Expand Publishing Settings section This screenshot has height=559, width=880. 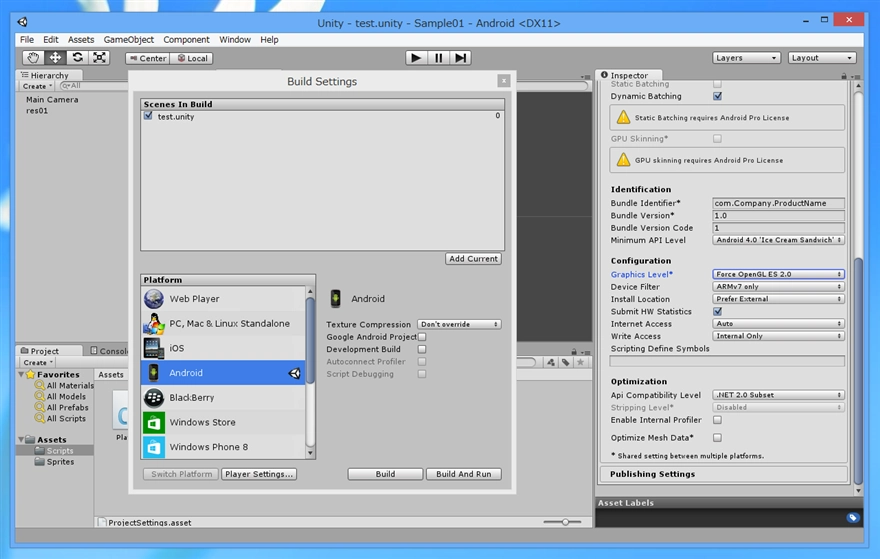(723, 474)
